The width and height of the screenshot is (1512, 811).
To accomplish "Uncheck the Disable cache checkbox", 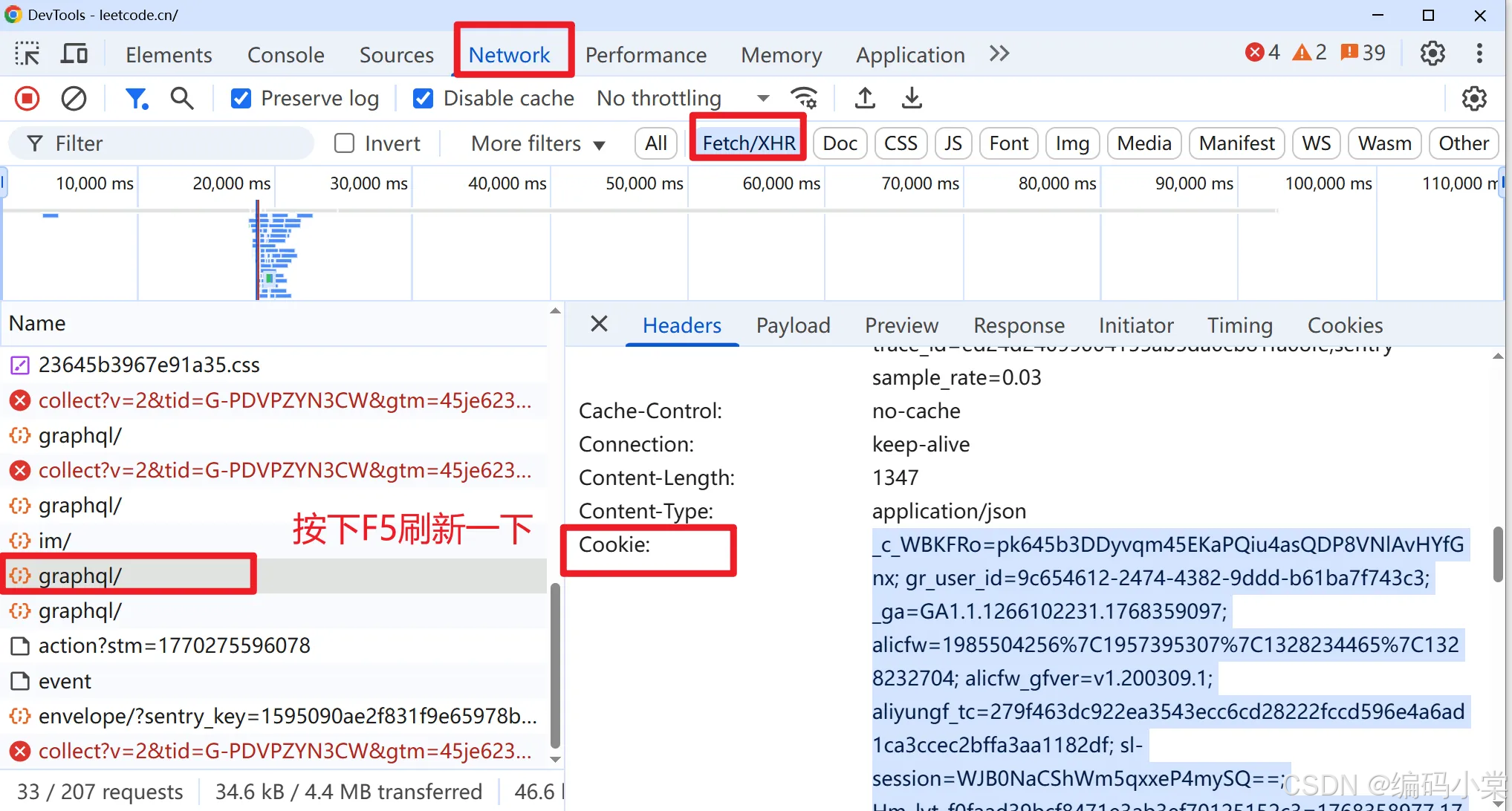I will point(423,98).
